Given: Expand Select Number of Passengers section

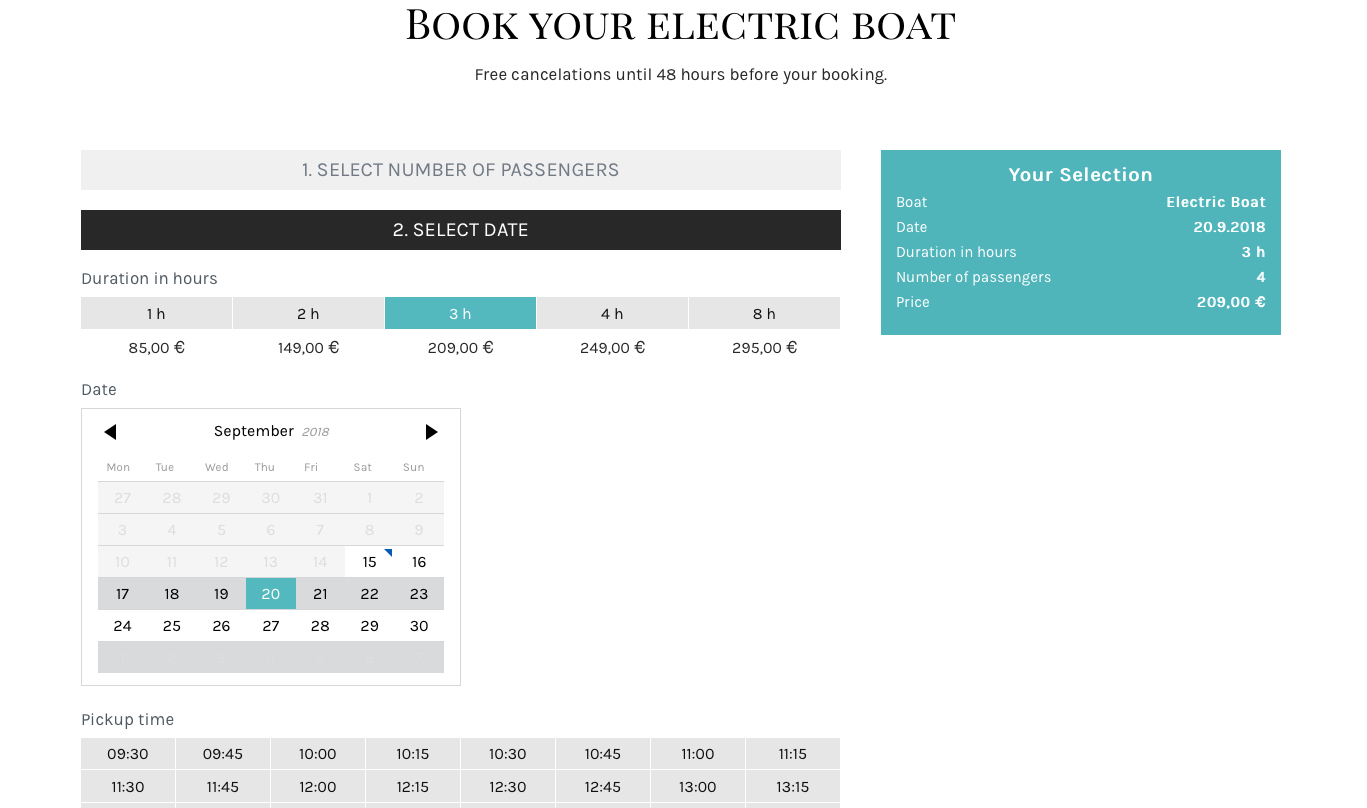Looking at the screenshot, I should 460,170.
